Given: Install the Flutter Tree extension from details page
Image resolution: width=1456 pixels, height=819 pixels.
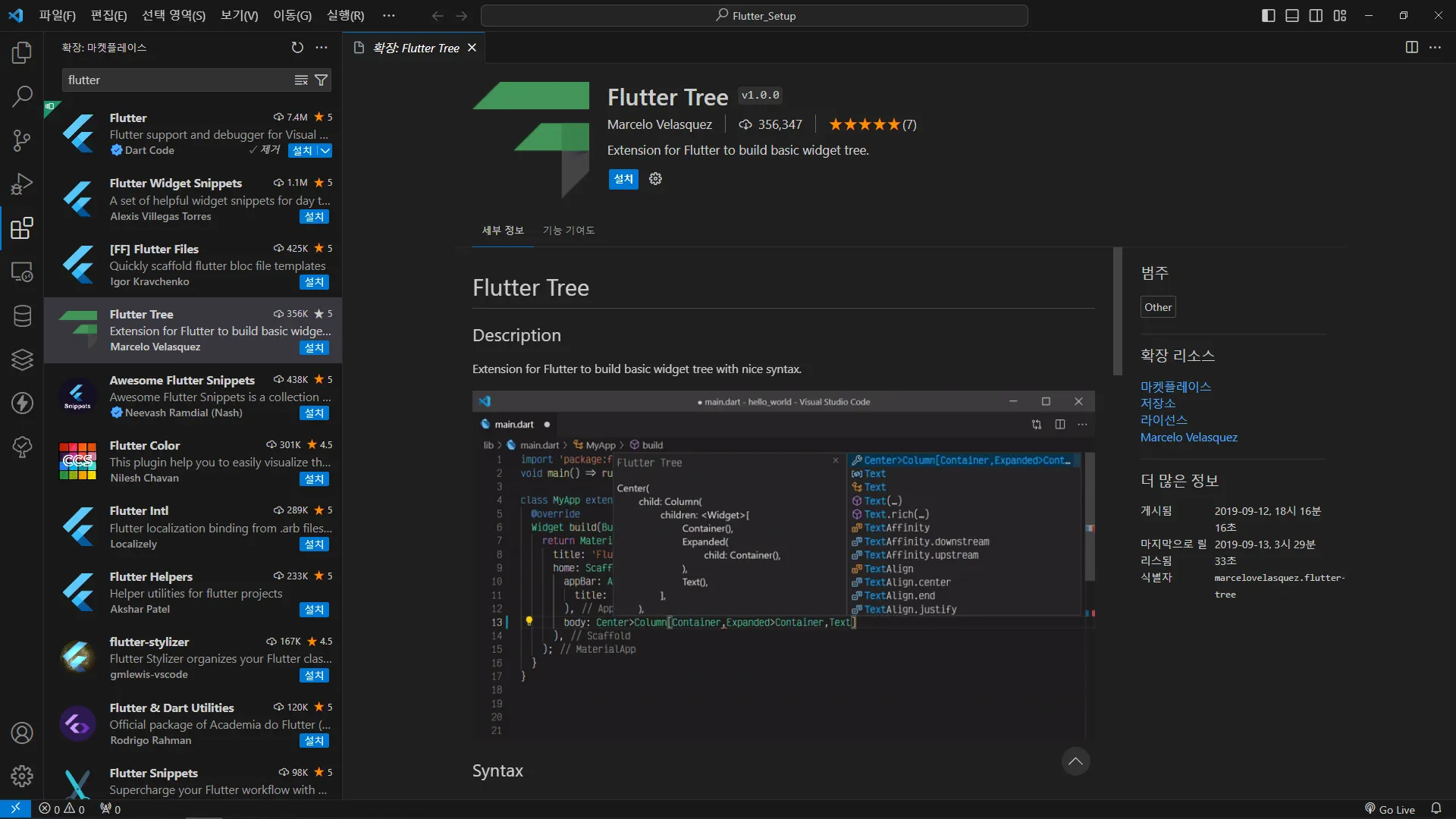Looking at the screenshot, I should pyautogui.click(x=623, y=179).
